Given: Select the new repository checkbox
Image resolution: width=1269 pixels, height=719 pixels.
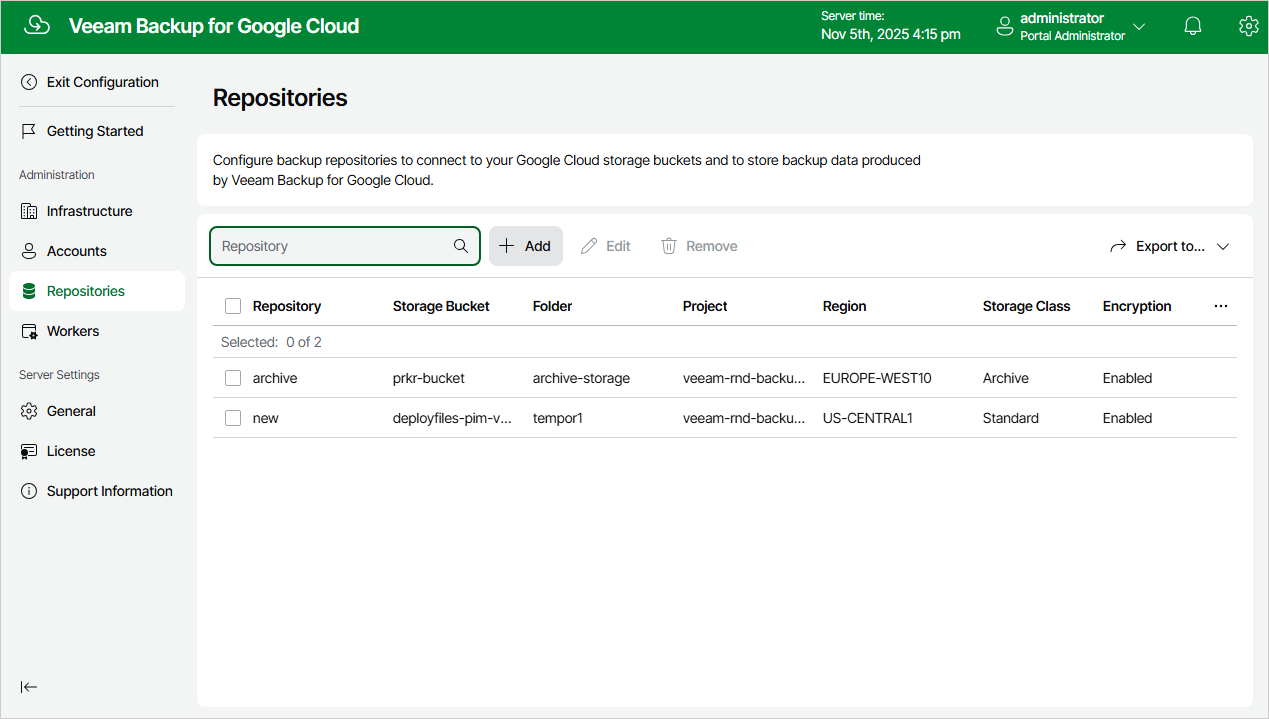Looking at the screenshot, I should pos(233,418).
